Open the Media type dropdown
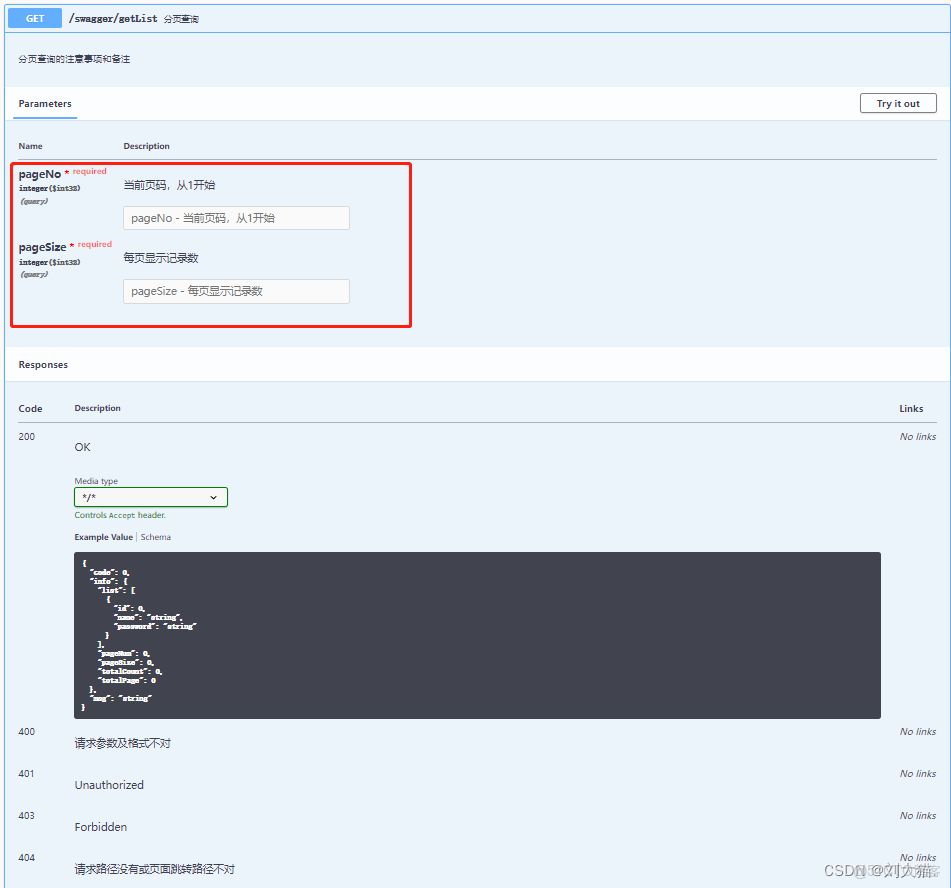The height and width of the screenshot is (888, 951). pyautogui.click(x=150, y=497)
